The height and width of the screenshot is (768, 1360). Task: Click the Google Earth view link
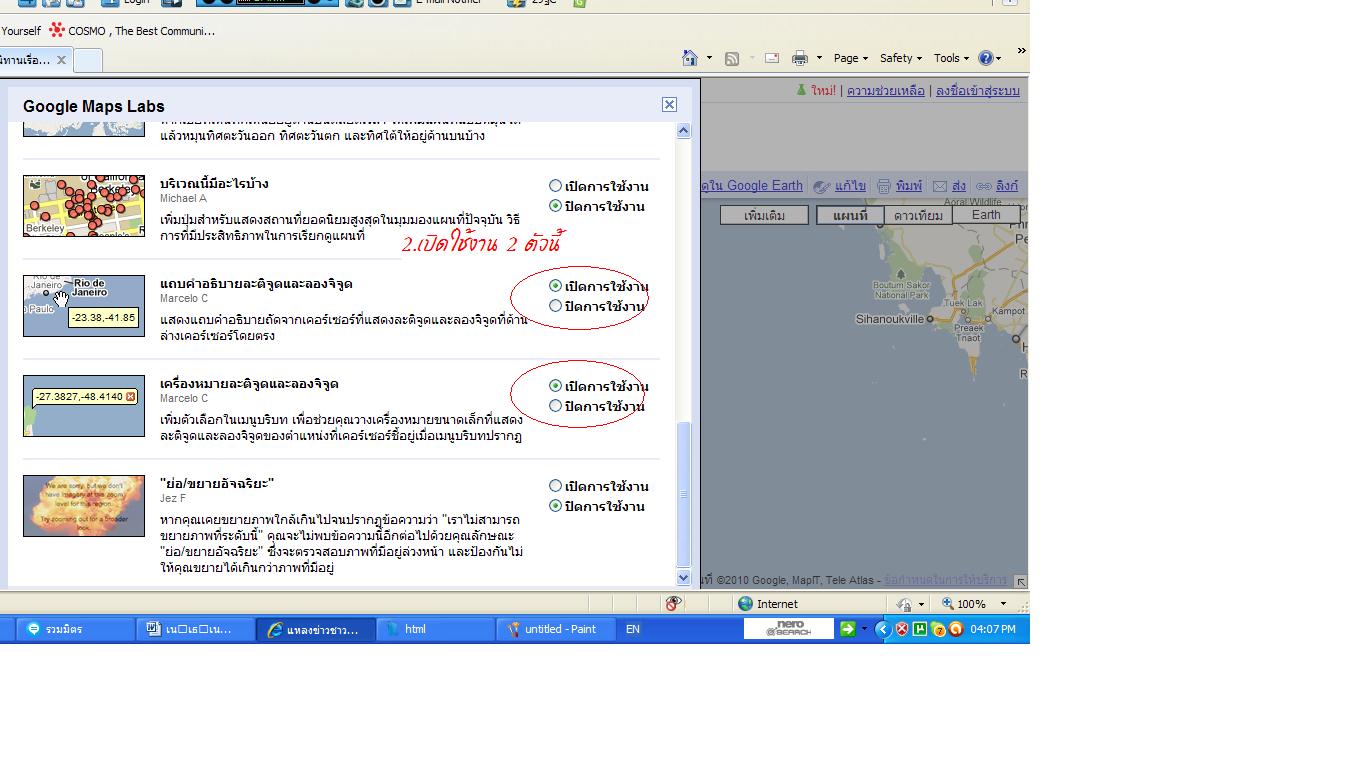(x=752, y=186)
